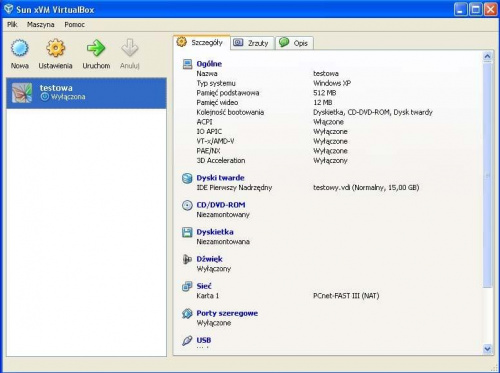Image resolution: width=500 pixels, height=373 pixels.
Task: Click the Nowa (new machine) icon
Action: pos(20,48)
